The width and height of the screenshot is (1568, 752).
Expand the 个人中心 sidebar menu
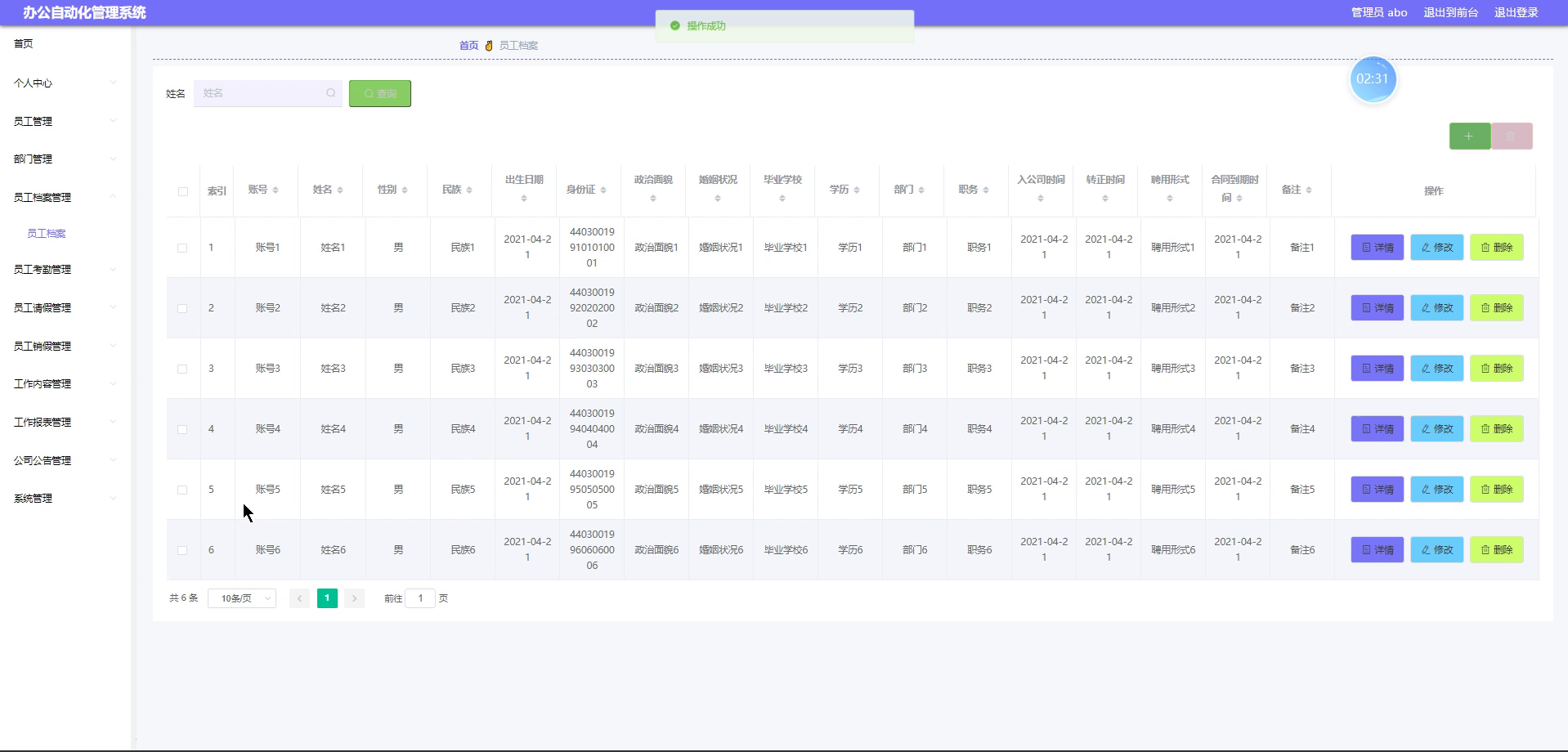(x=65, y=83)
